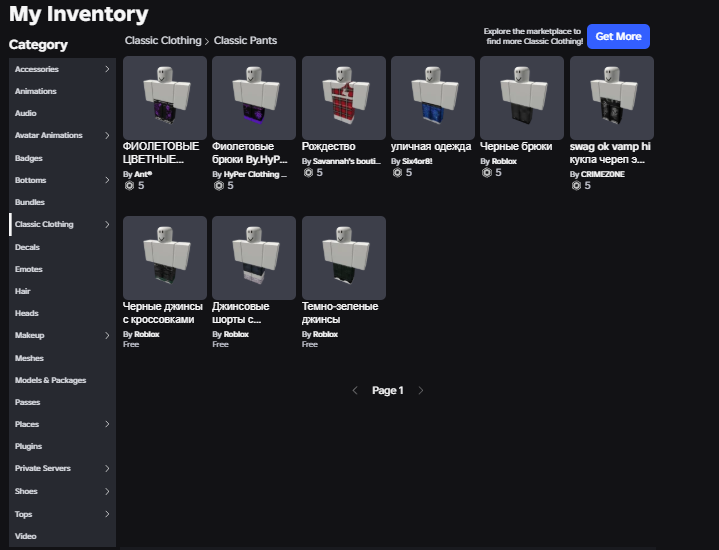Expand the Private Servers chevron

click(107, 468)
